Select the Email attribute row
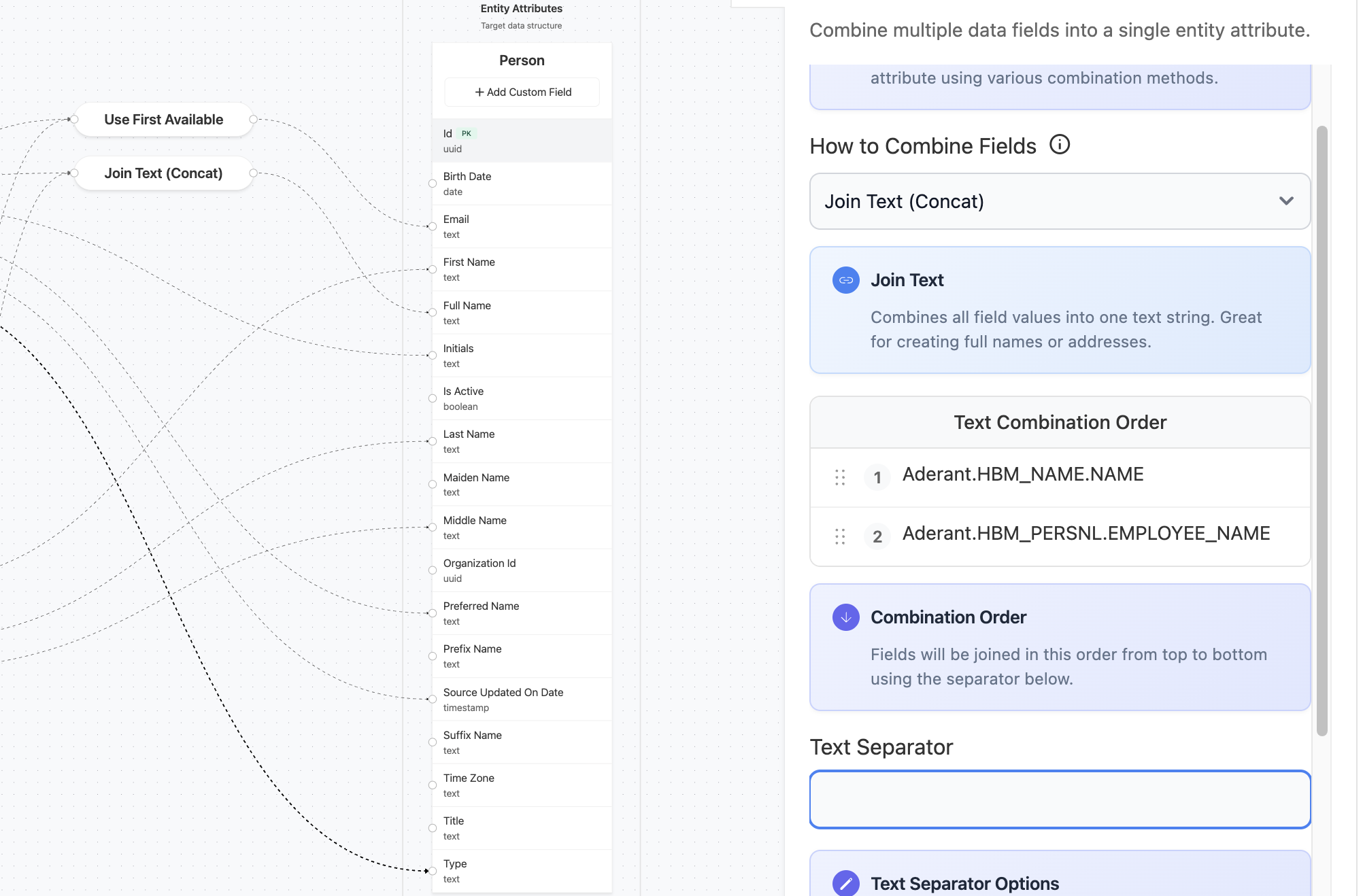Screen dimensions: 1363x896 [x=522, y=226]
